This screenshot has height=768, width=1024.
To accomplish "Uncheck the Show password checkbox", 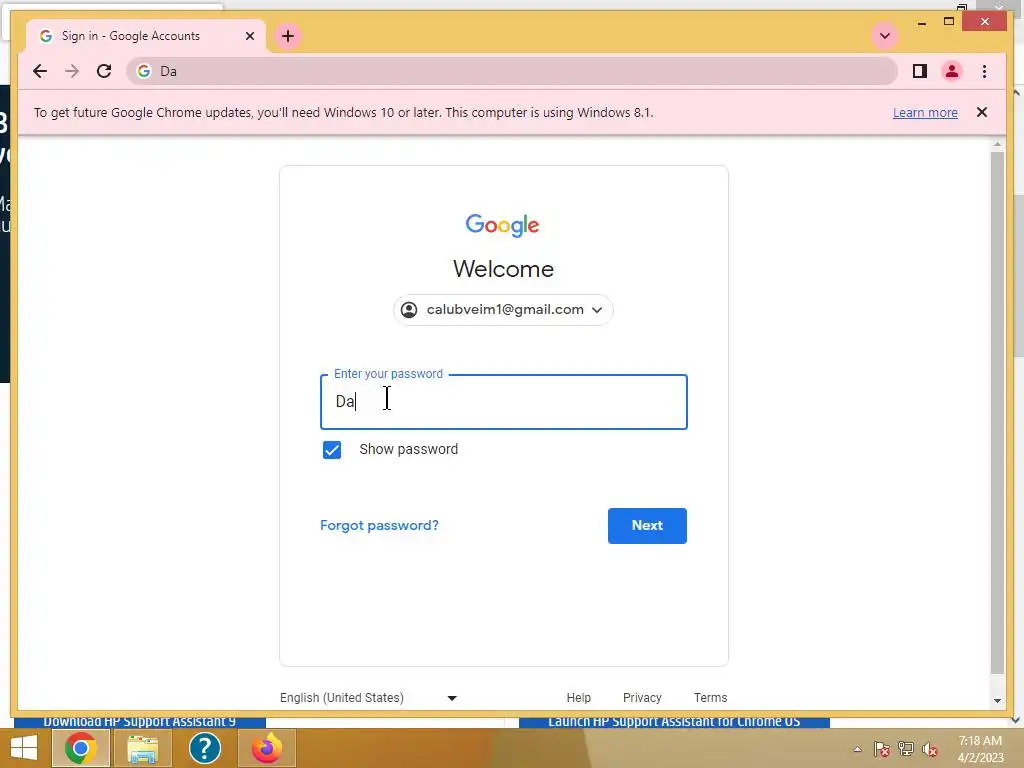I will coord(332,450).
